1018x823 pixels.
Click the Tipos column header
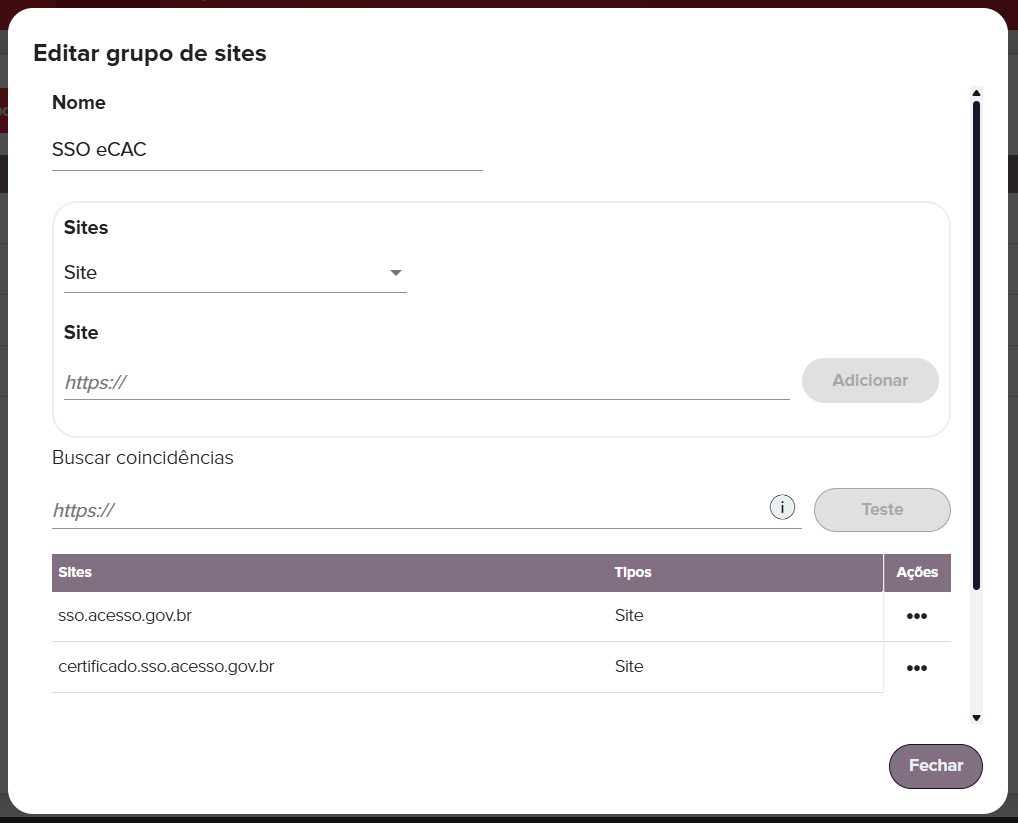[745, 572]
